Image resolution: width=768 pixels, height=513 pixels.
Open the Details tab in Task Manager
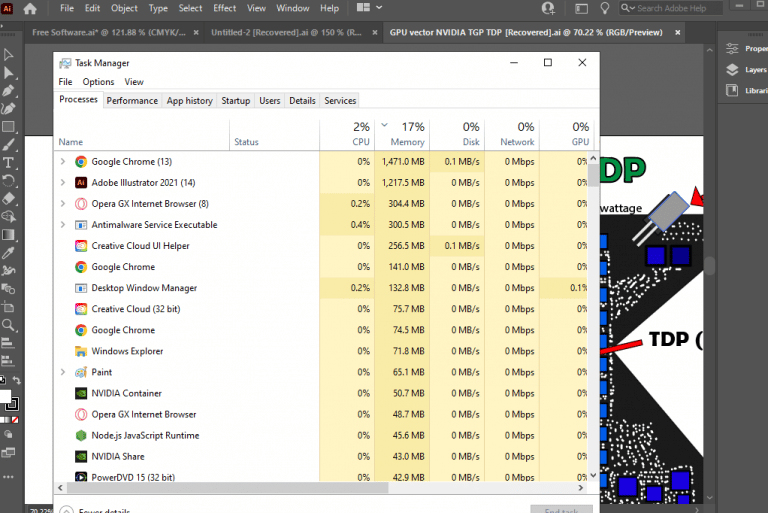302,100
